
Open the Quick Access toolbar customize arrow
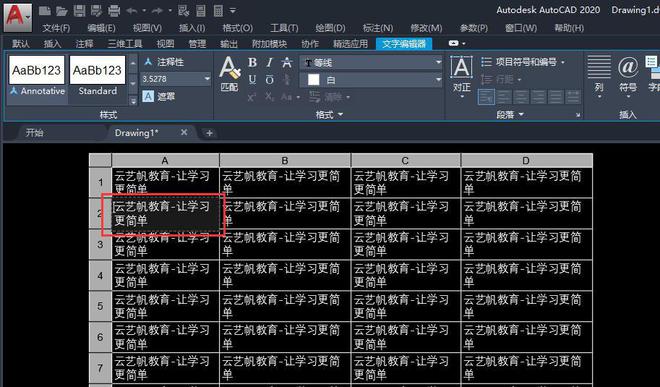[x=233, y=11]
